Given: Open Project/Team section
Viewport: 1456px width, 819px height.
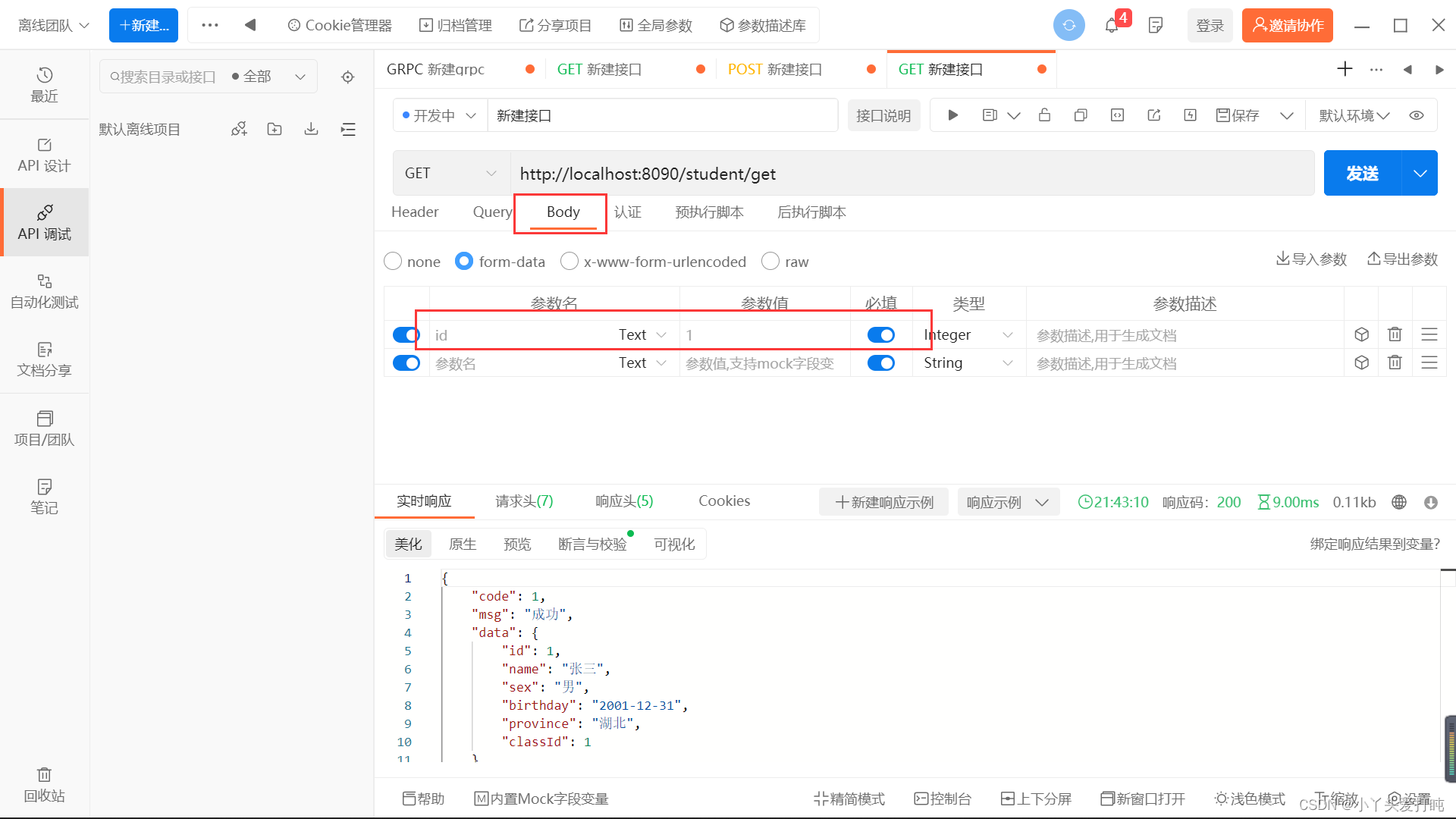Looking at the screenshot, I should 44,428.
